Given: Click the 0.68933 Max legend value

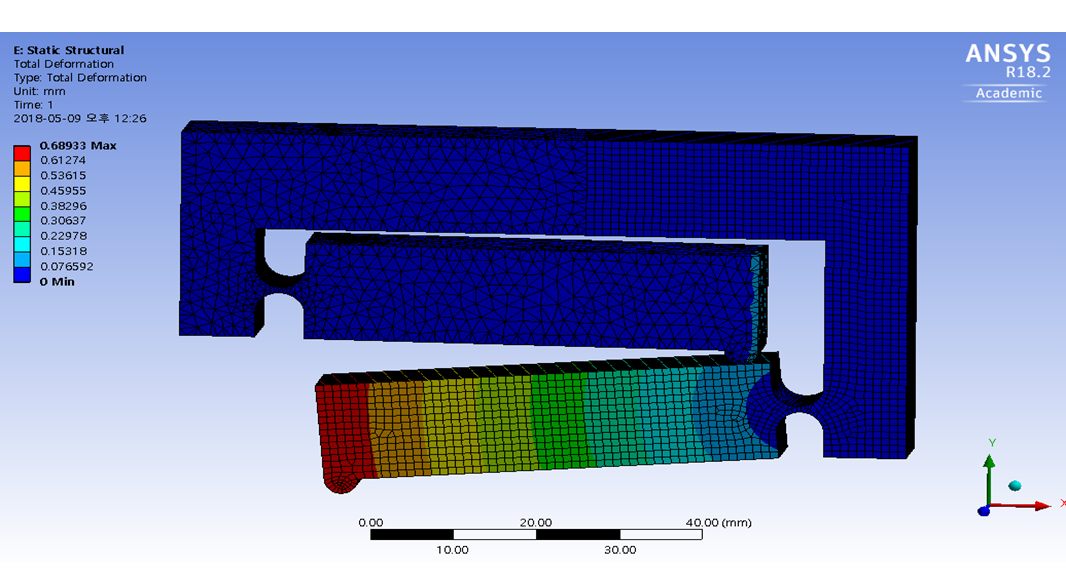Looking at the screenshot, I should click(x=78, y=146).
